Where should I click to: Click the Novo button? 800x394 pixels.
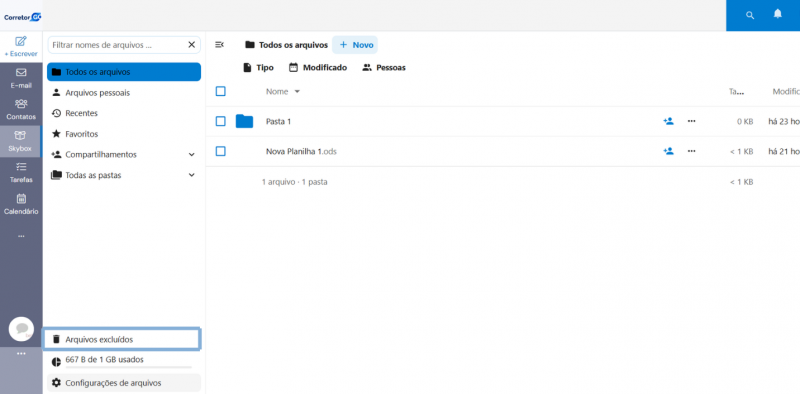tap(355, 45)
